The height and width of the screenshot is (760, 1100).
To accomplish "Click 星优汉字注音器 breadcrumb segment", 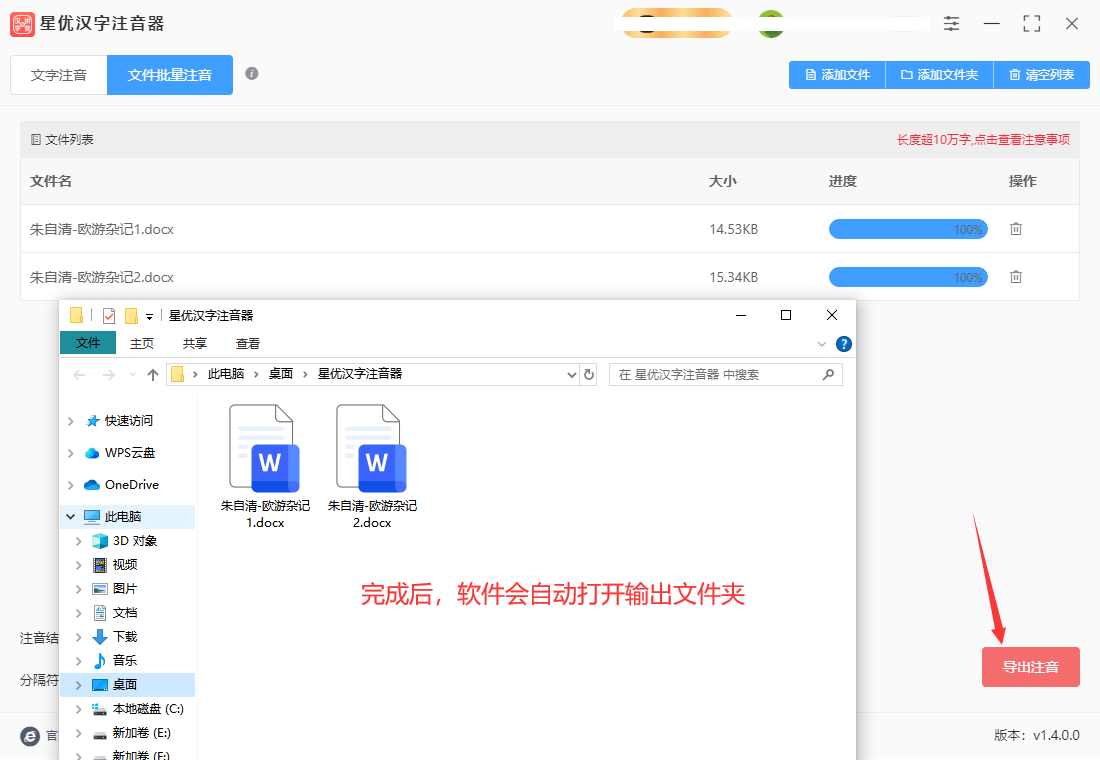I will (360, 374).
